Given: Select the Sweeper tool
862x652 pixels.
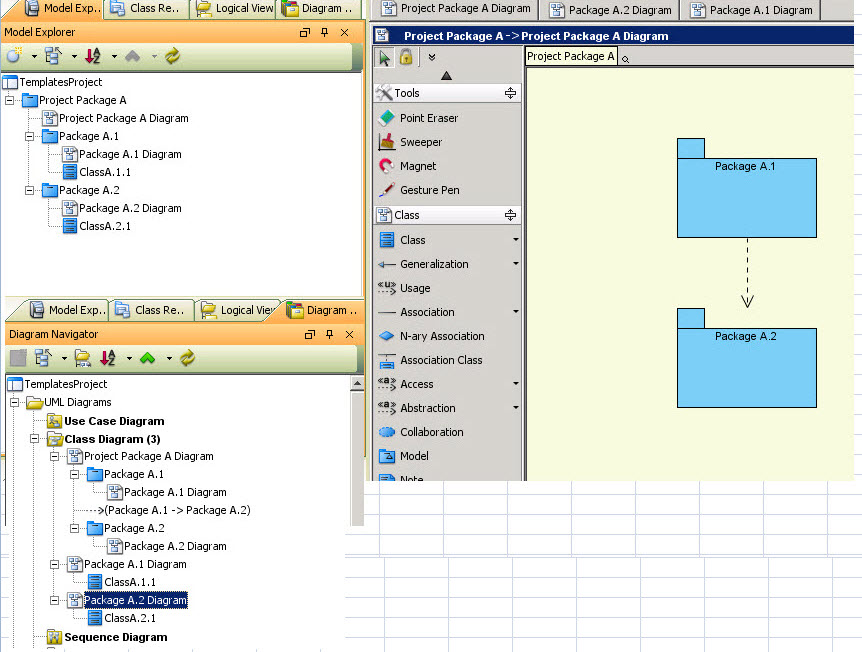Looking at the screenshot, I should pos(421,142).
